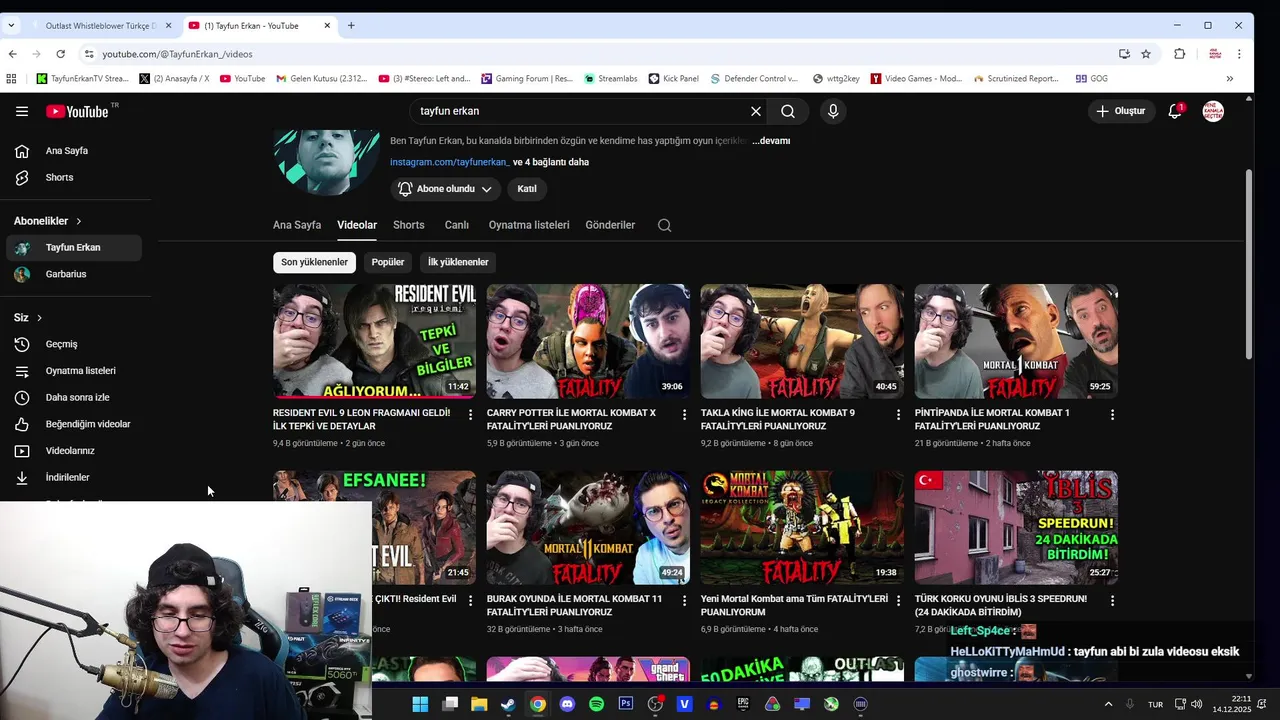
Task: Open Daha sonra izle in sidebar
Action: [74, 398]
